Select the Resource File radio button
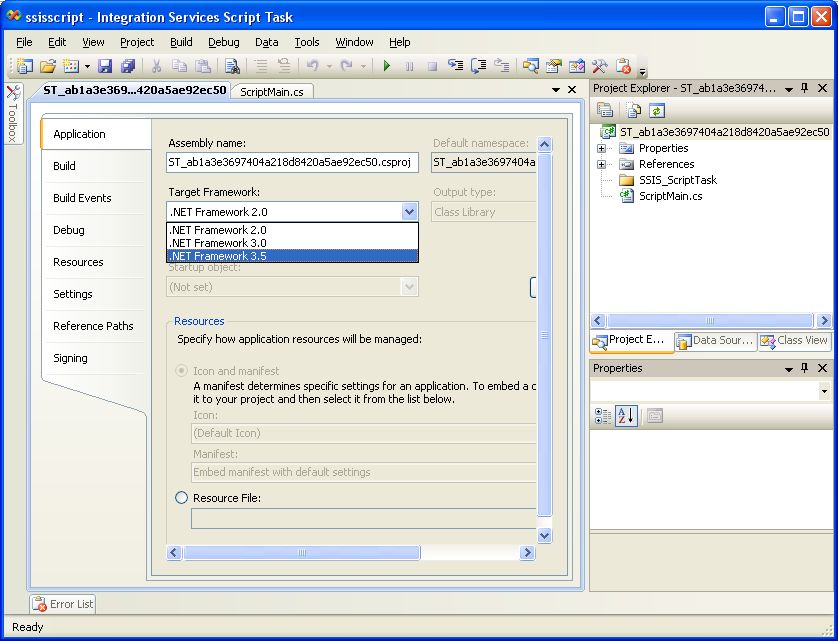Image resolution: width=838 pixels, height=641 pixels. (181, 497)
